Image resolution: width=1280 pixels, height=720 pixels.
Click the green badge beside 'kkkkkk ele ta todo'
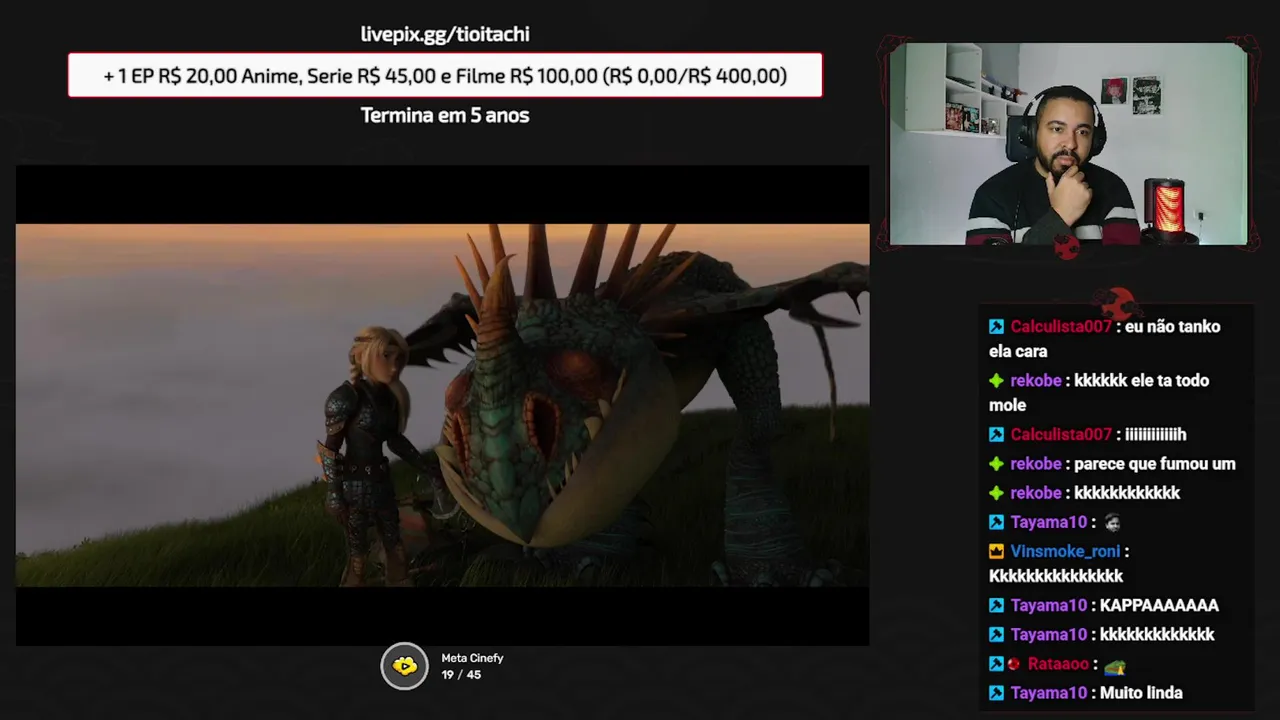[x=996, y=381]
